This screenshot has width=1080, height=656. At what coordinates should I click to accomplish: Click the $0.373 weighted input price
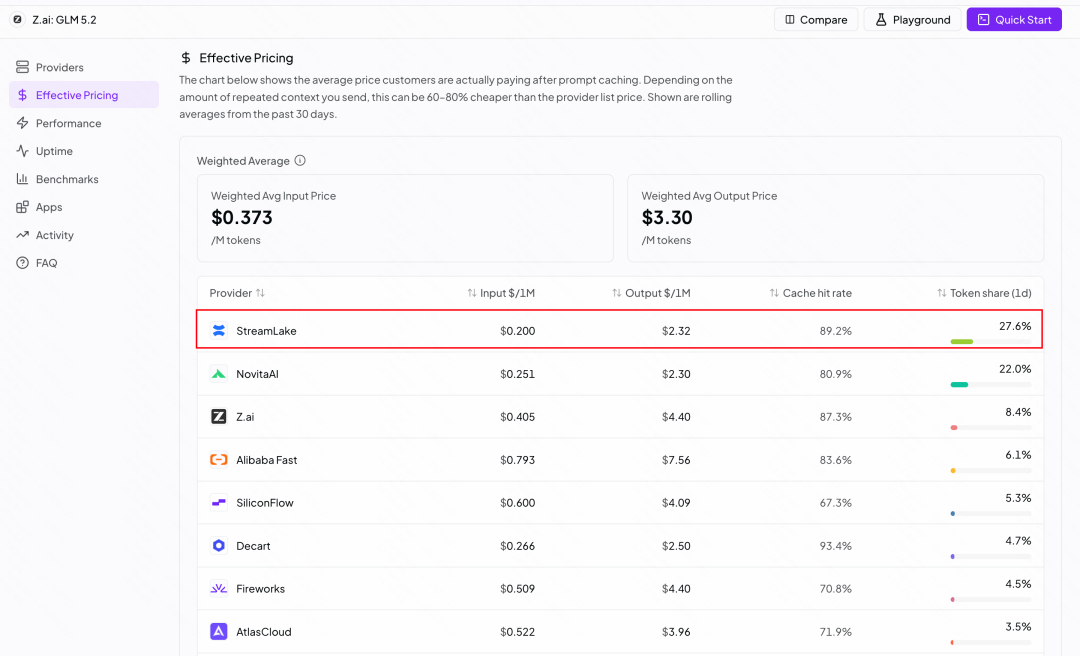click(x=242, y=218)
